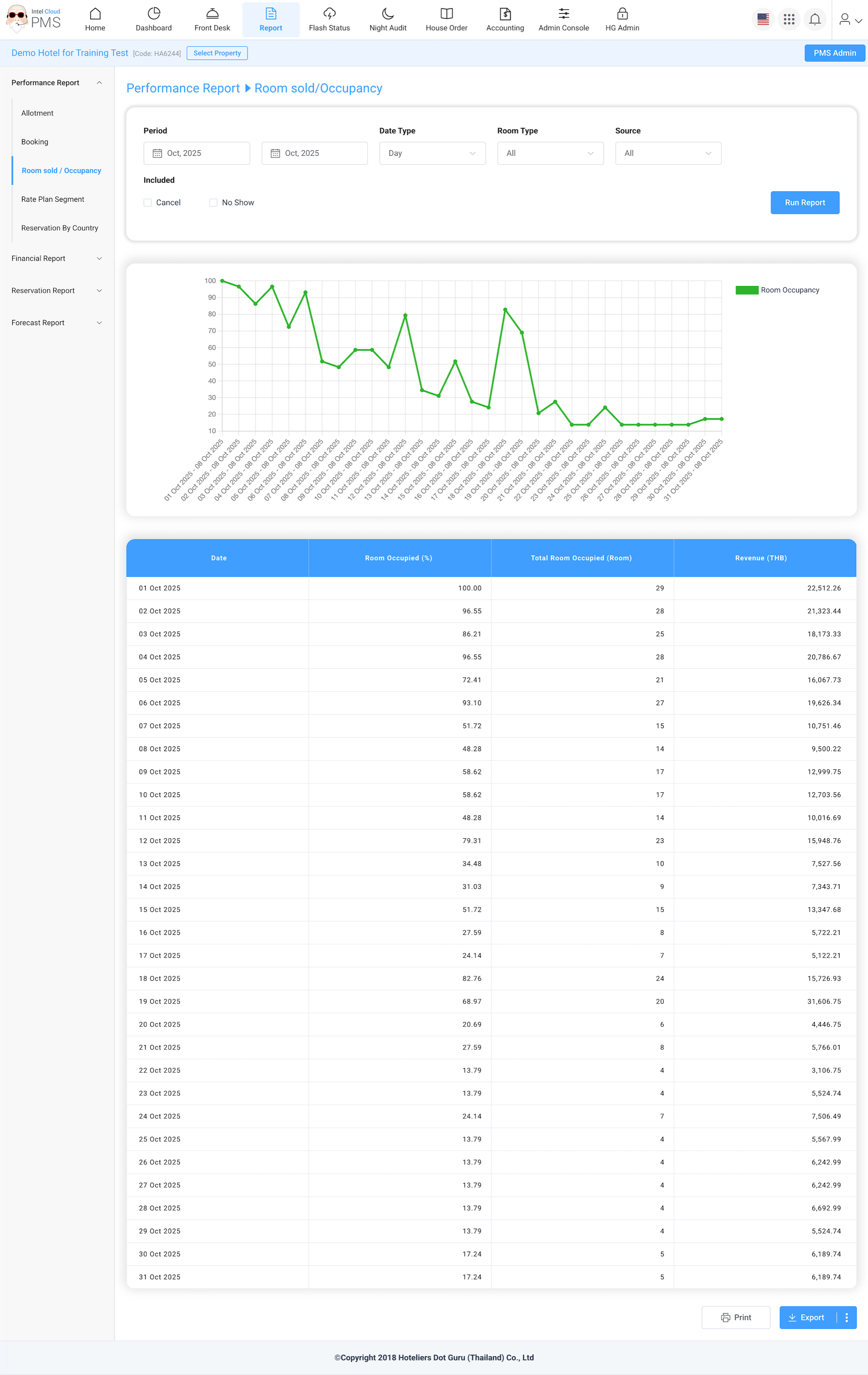Expand the Financial Report section
The image size is (868, 1375).
pos(57,259)
